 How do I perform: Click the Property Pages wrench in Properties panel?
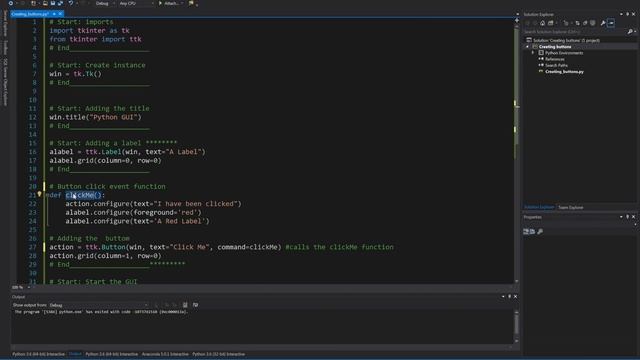coord(540,231)
